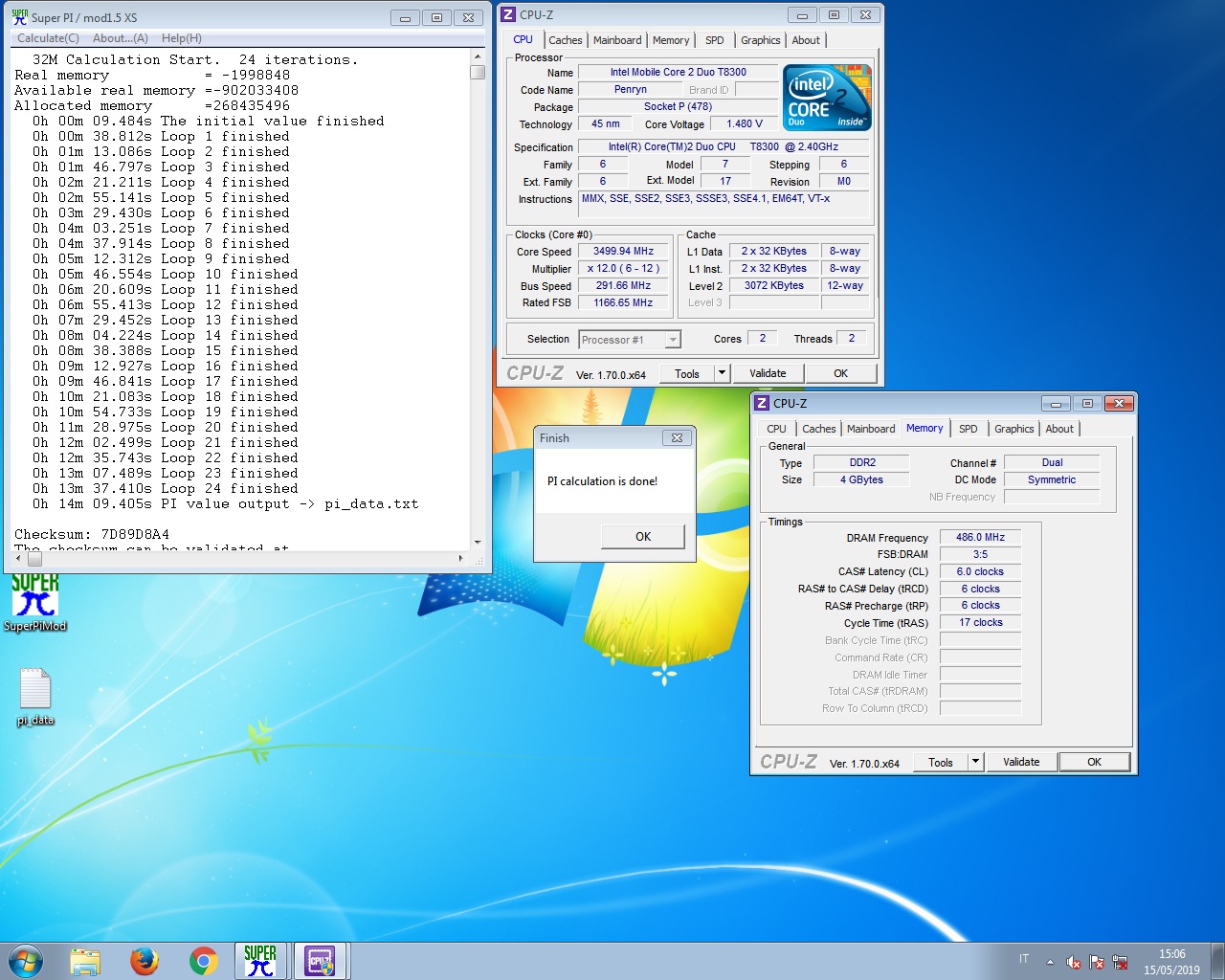Click Rated FSB value 1166.65 MHz

click(623, 303)
